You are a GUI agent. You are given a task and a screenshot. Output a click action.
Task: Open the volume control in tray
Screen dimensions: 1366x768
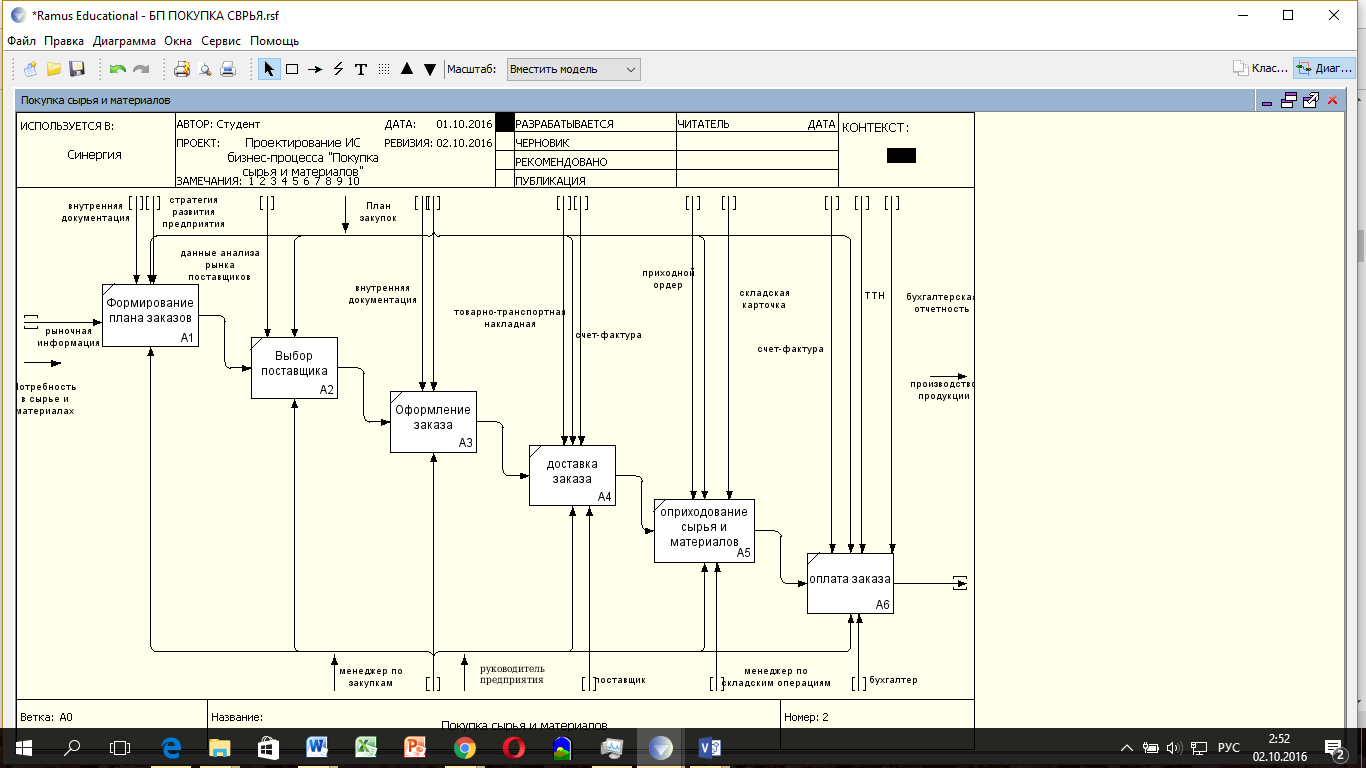[1173, 747]
